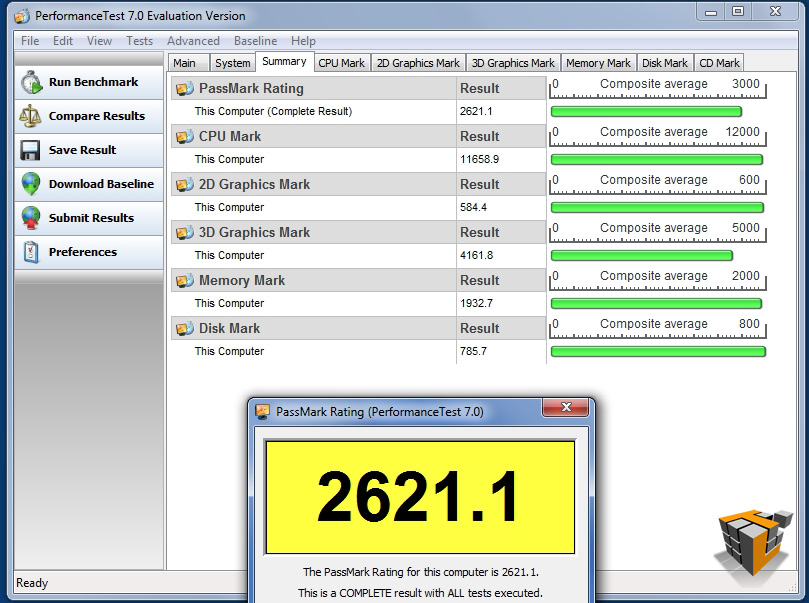Click the PassMark Rating green result bar
This screenshot has height=603, width=809.
(646, 111)
